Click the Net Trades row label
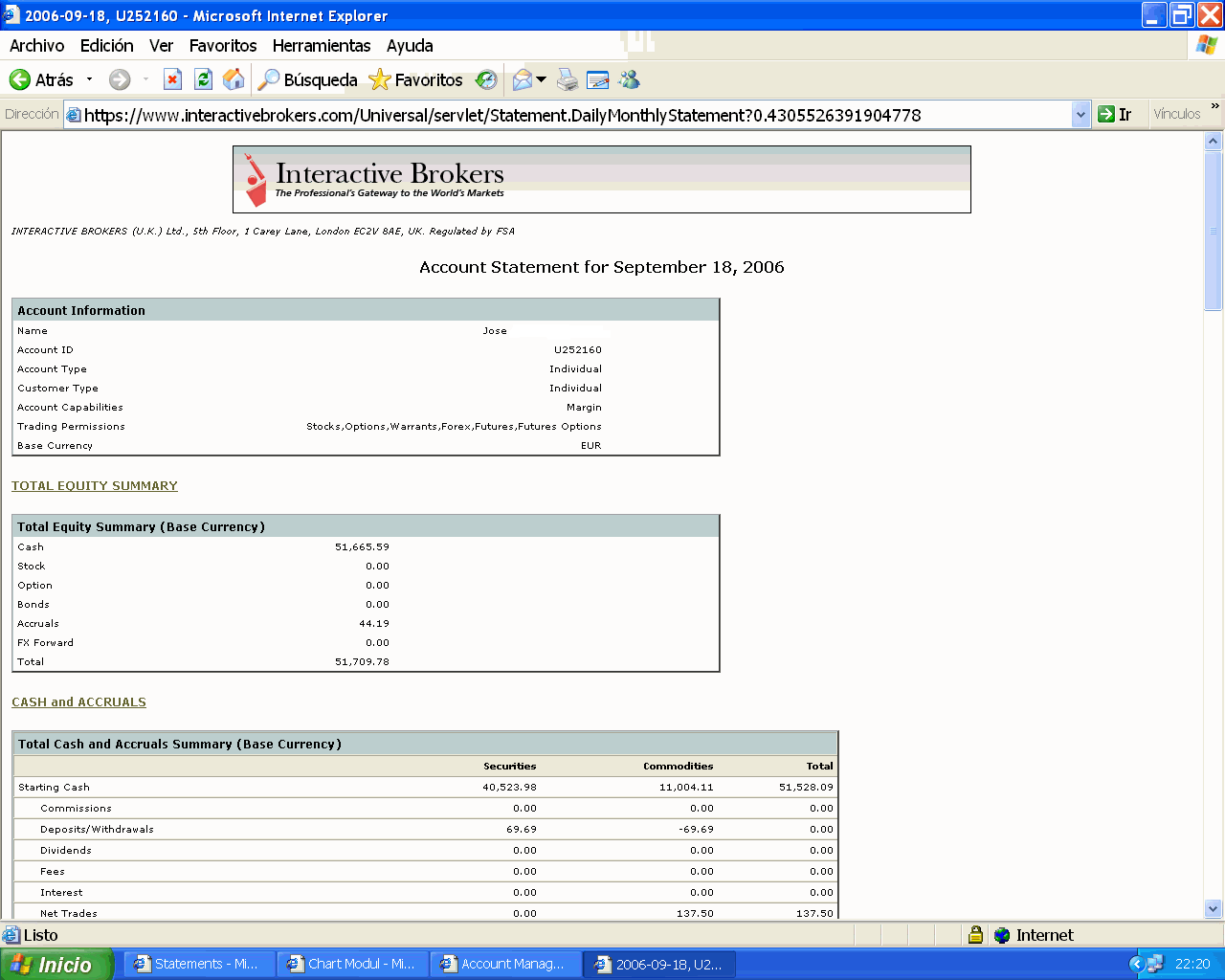1225x980 pixels. pos(69,914)
